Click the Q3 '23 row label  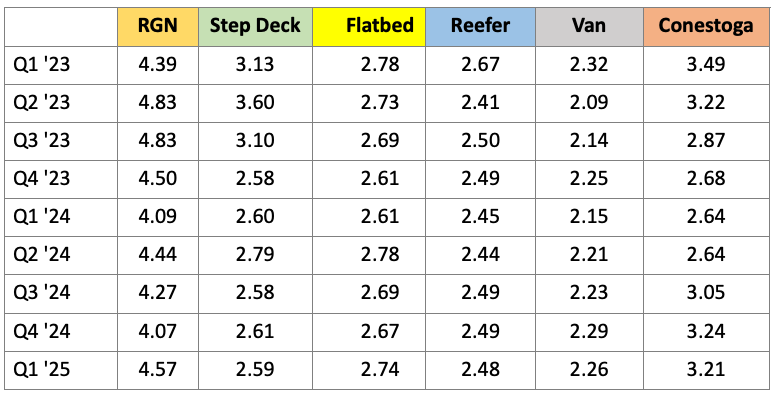click(42, 140)
